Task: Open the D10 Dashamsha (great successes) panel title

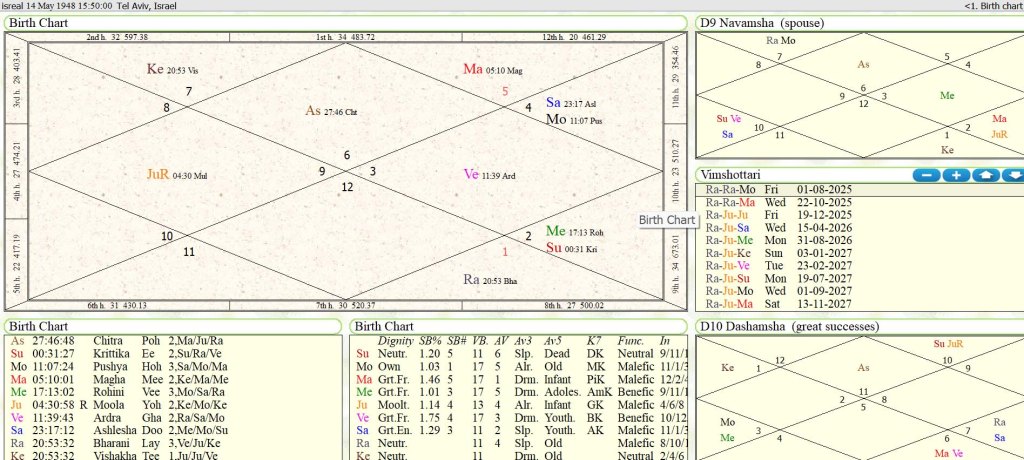Action: (790, 327)
